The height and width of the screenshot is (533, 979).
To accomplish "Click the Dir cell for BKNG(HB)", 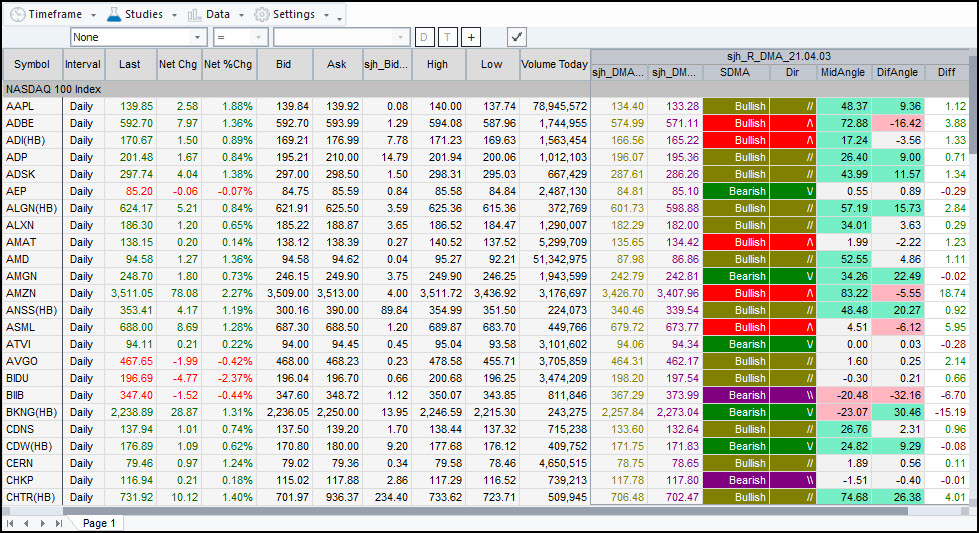I will (793, 412).
